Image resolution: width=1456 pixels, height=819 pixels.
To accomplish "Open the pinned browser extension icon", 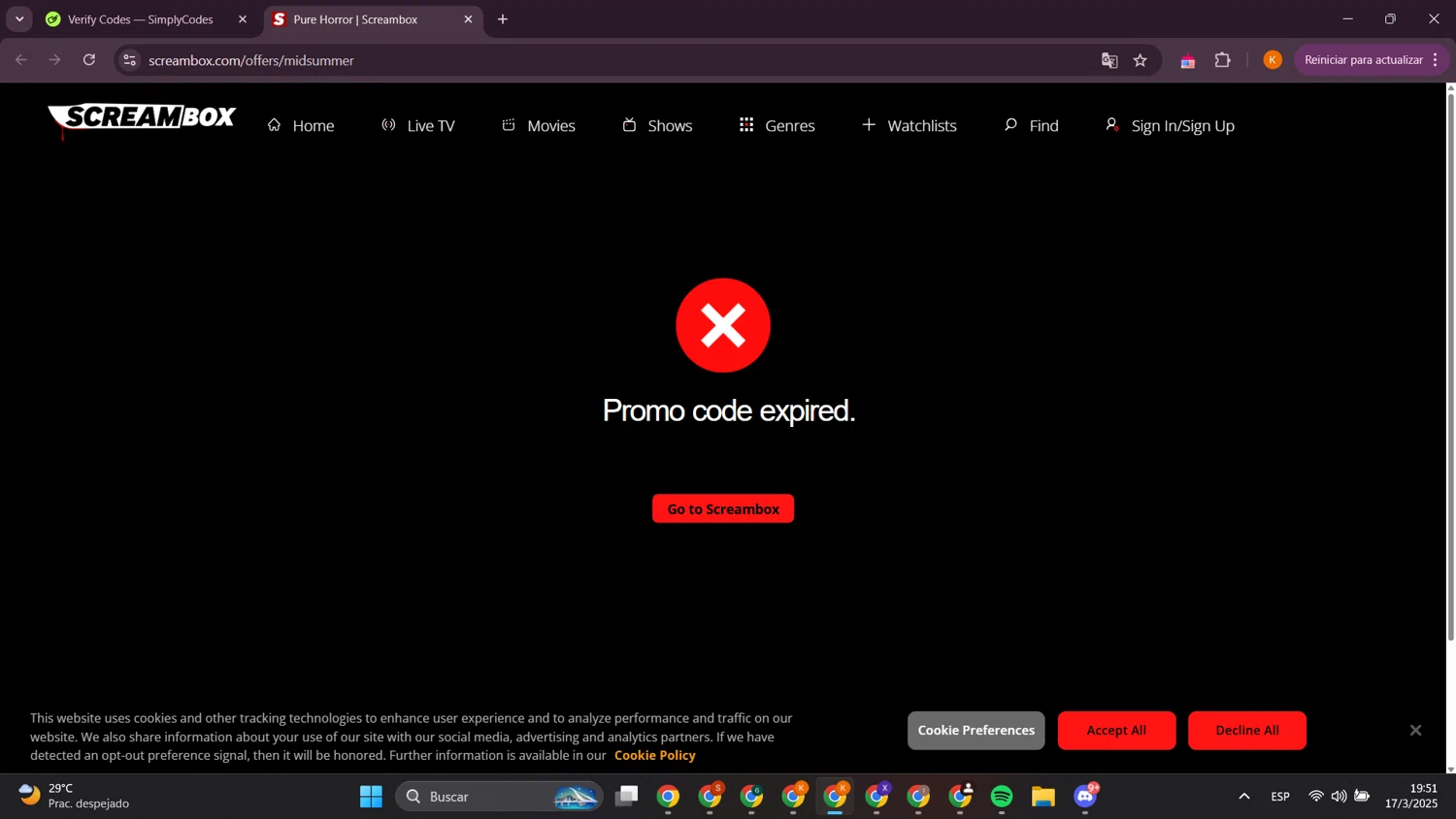I will click(1188, 60).
